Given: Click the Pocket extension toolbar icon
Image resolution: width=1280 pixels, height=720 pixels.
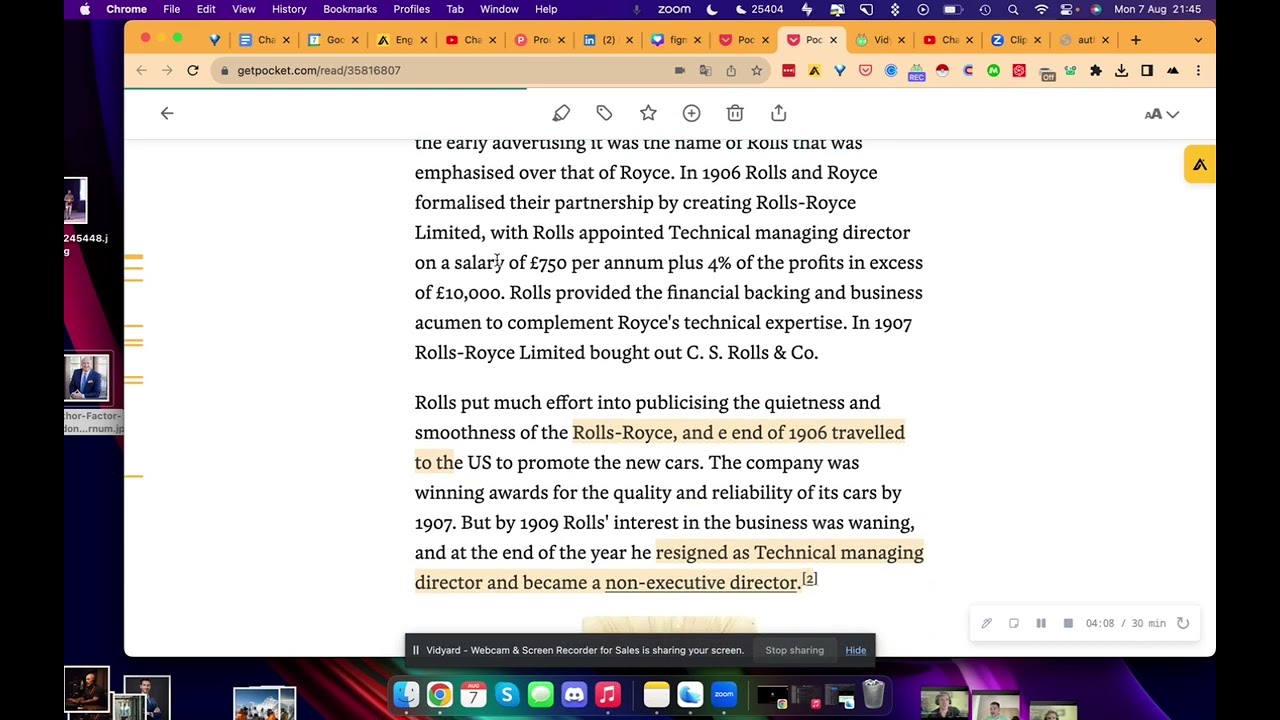Looking at the screenshot, I should tap(865, 71).
